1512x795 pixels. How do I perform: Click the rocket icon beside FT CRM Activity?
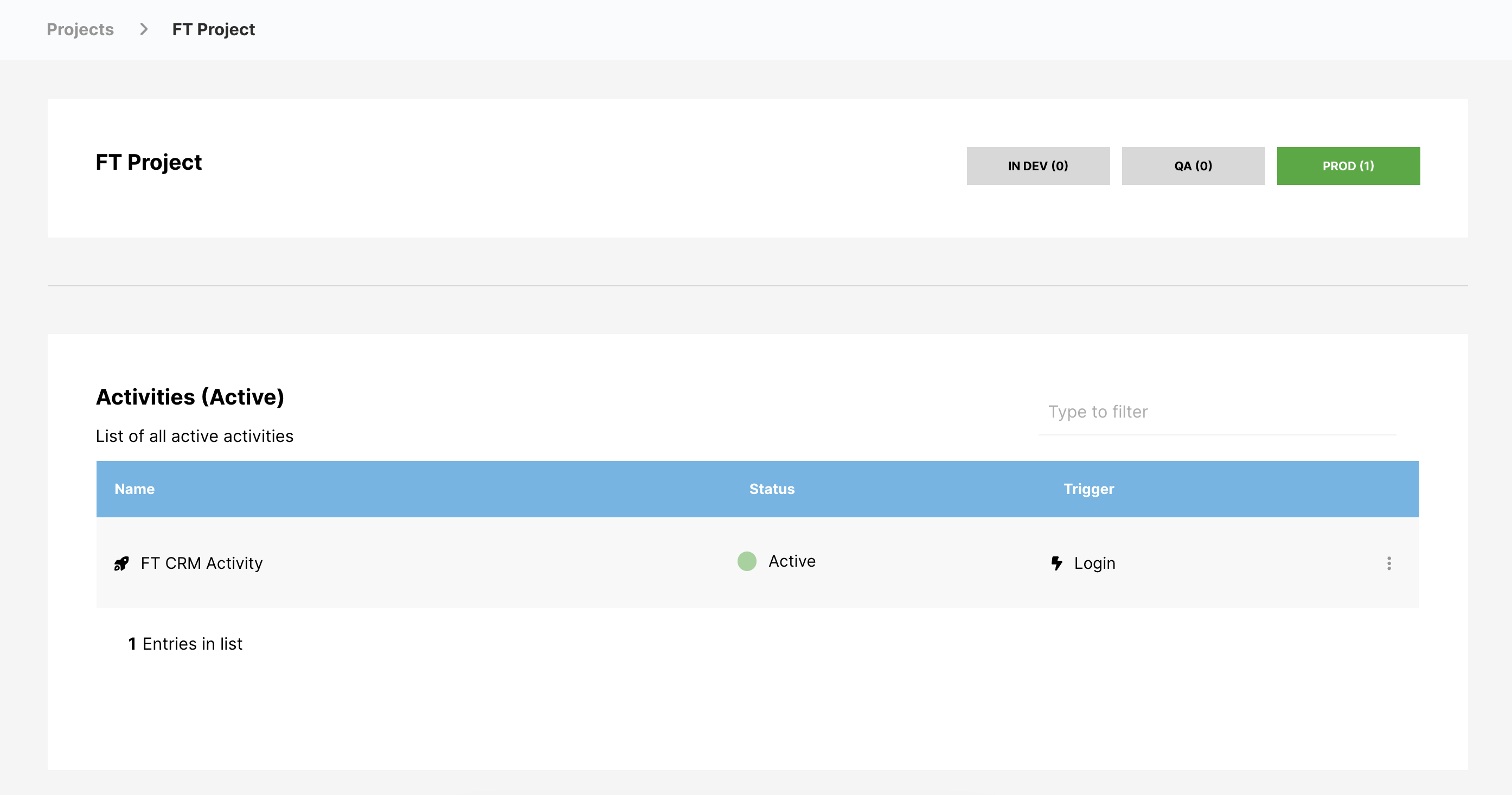[121, 563]
